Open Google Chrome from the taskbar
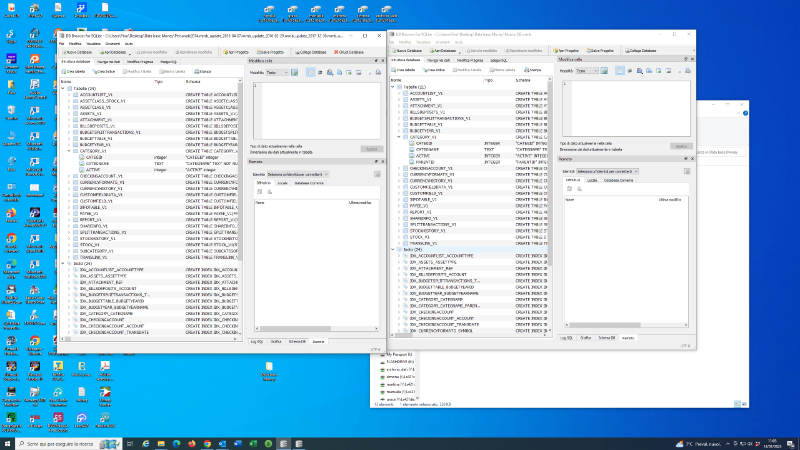800x450 pixels. (207, 444)
